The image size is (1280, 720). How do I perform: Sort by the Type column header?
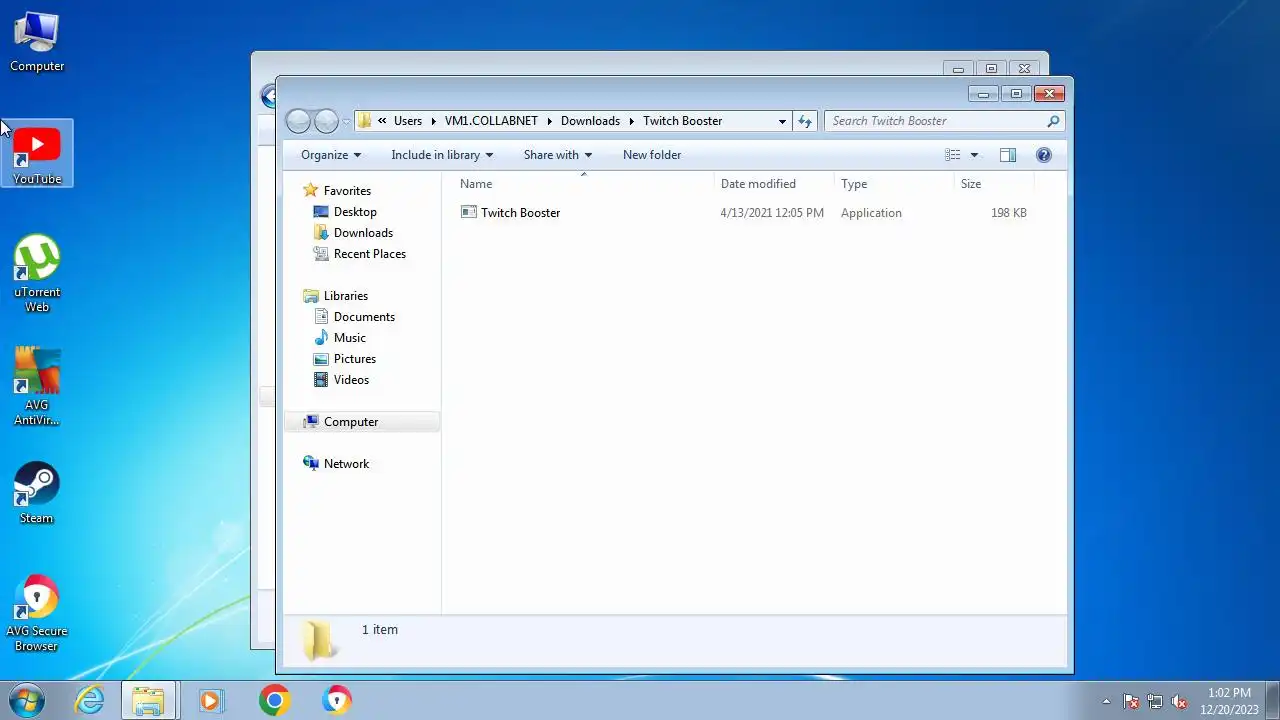tap(894, 184)
